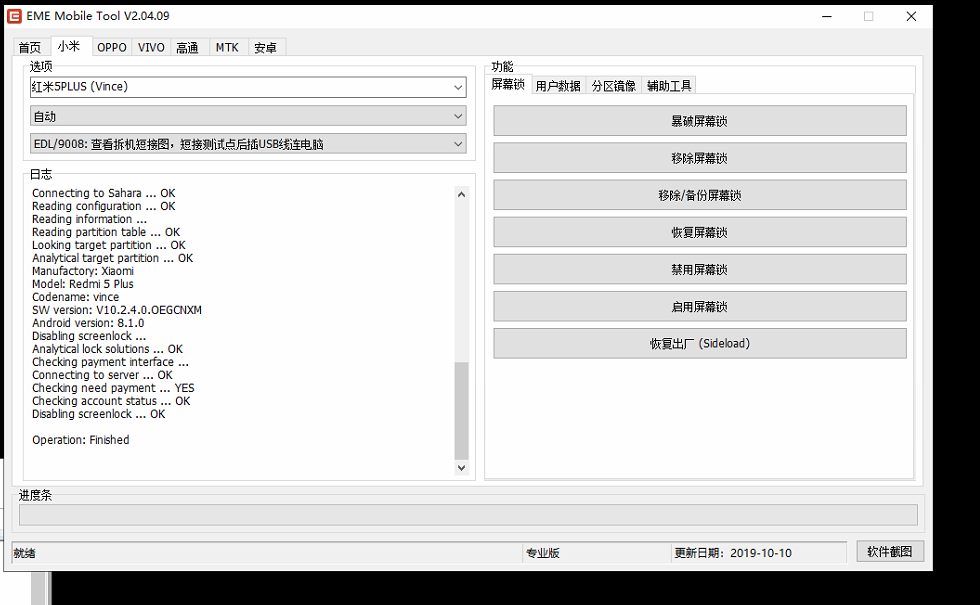This screenshot has height=605, width=980.
Task: Click the 'Codename: vince' log line
Action: [x=76, y=297]
